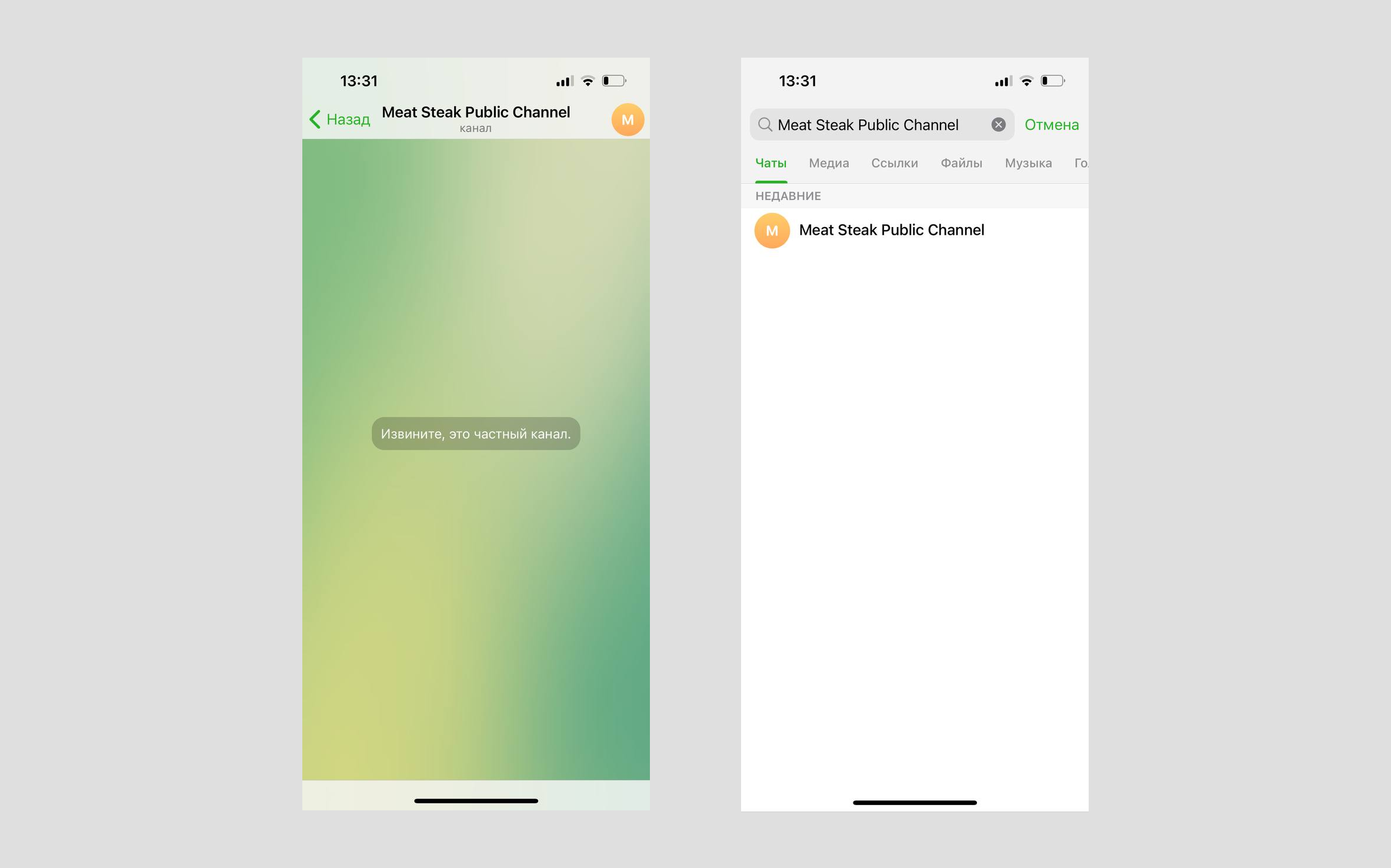Tap Отмена button to cancel search
Viewport: 1391px width, 868px height.
1051,124
